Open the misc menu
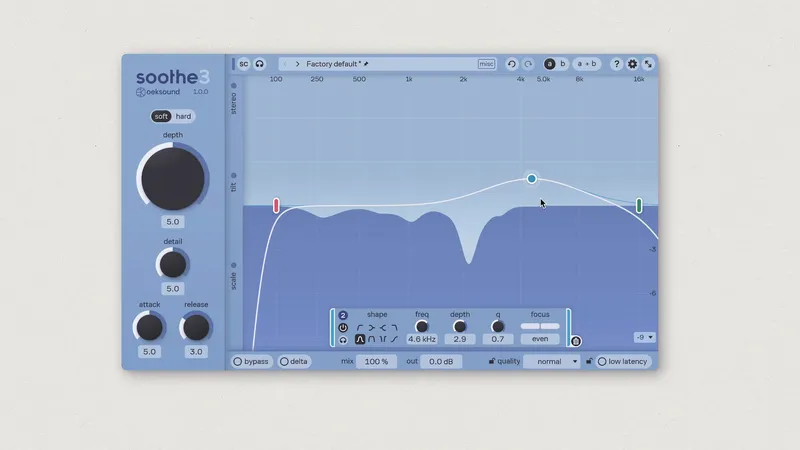800x450 pixels. pyautogui.click(x=486, y=64)
